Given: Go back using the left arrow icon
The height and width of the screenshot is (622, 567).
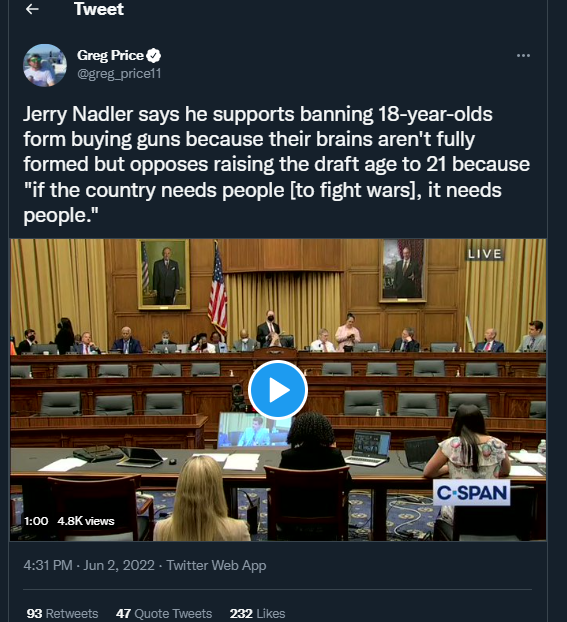Looking at the screenshot, I should pyautogui.click(x=32, y=9).
